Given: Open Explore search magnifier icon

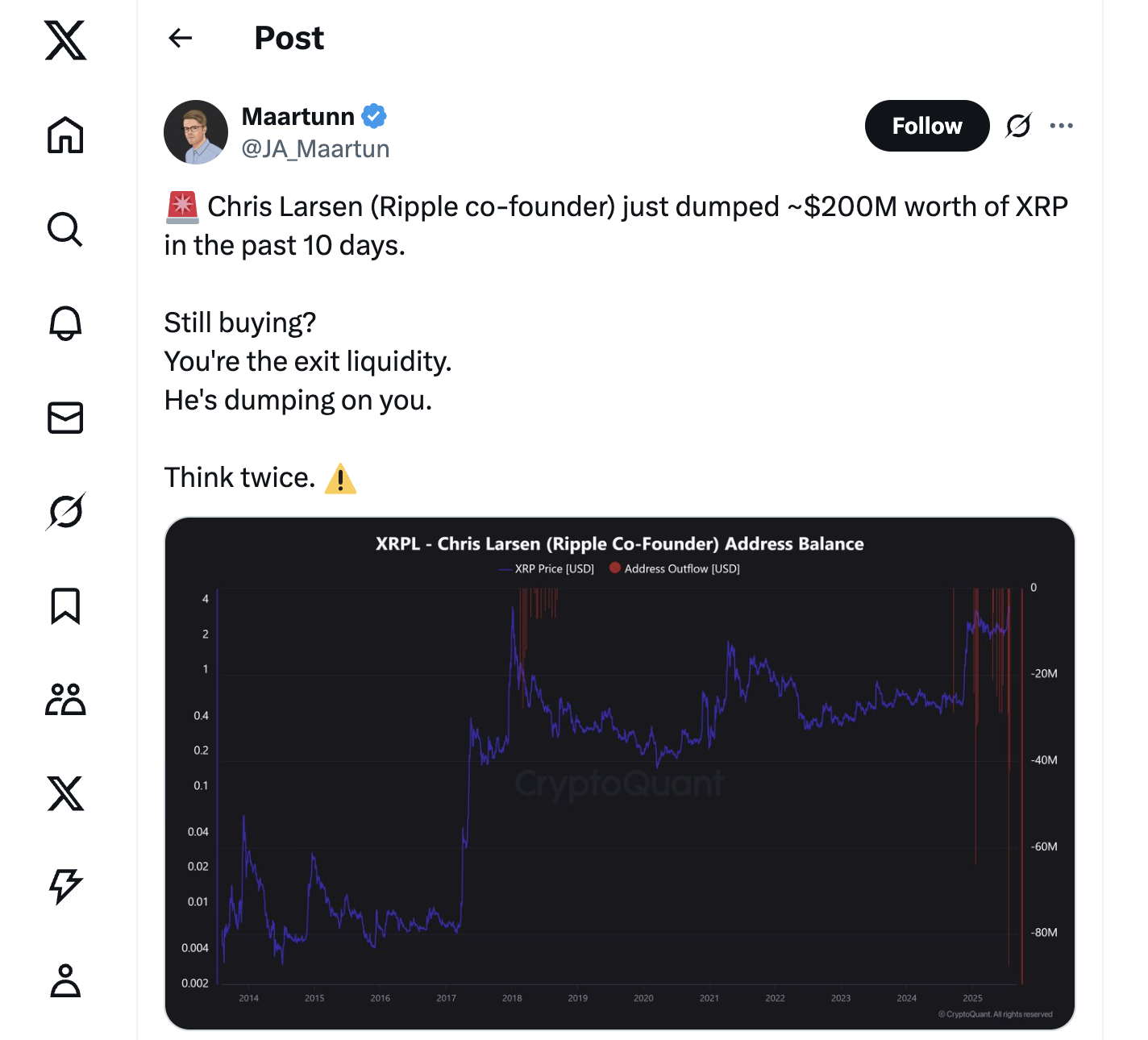Looking at the screenshot, I should point(65,229).
